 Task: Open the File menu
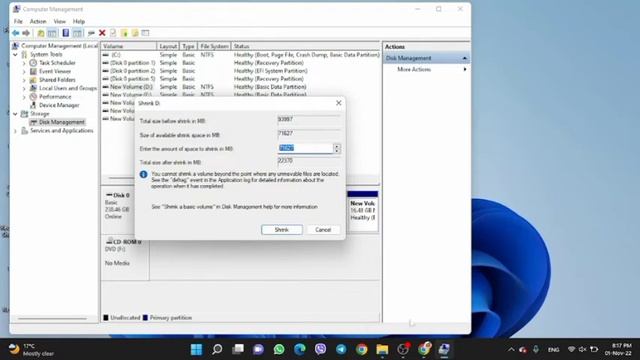(18, 21)
